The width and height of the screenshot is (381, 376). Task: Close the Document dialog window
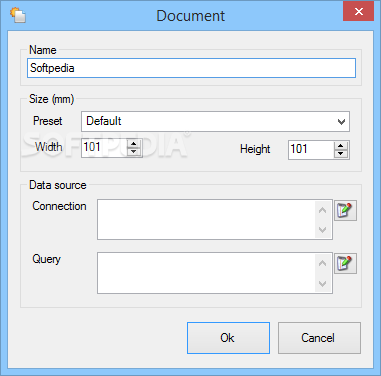tap(359, 12)
